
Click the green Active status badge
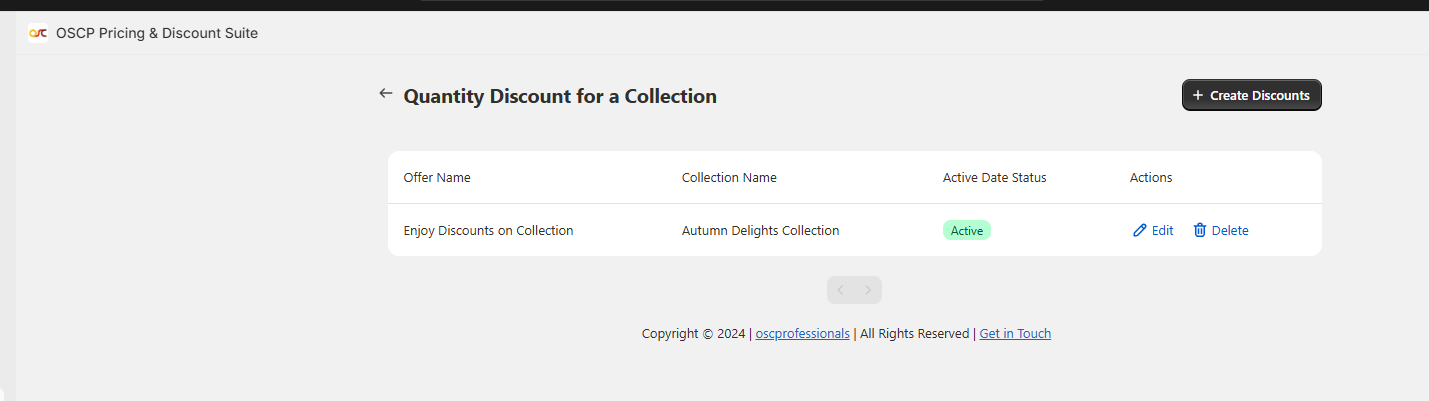[966, 231]
